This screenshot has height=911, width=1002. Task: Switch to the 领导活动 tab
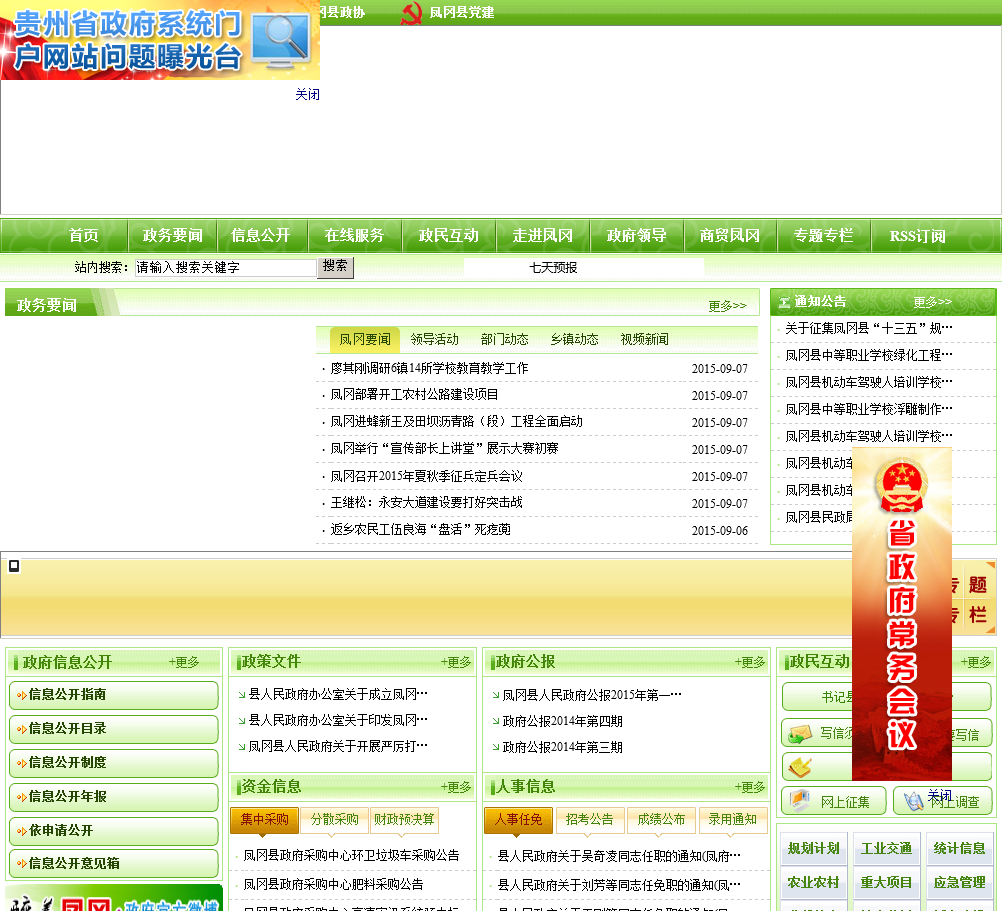(x=435, y=339)
